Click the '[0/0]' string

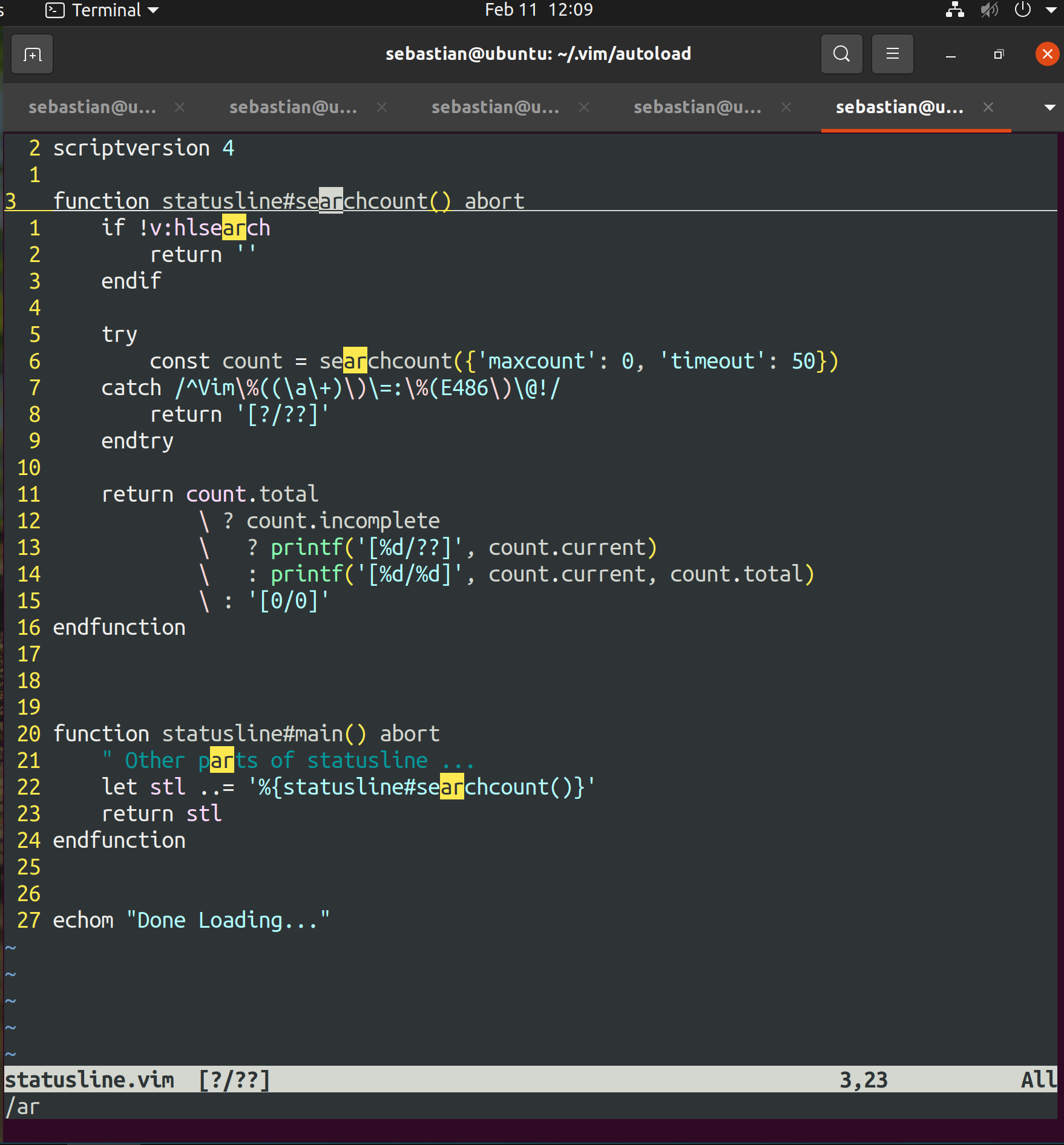289,601
